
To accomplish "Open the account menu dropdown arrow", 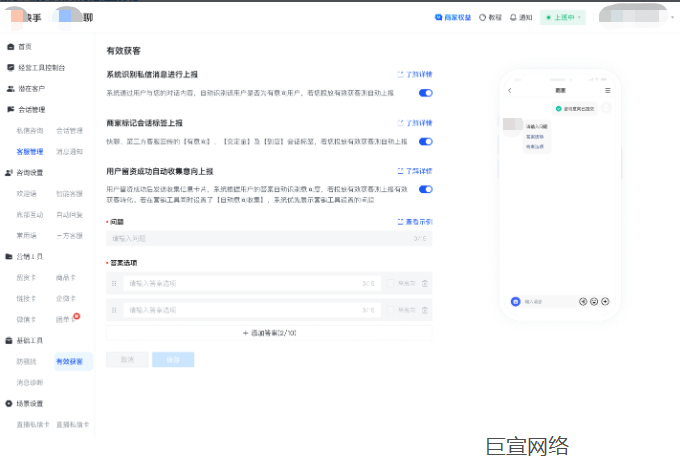I will 673,17.
